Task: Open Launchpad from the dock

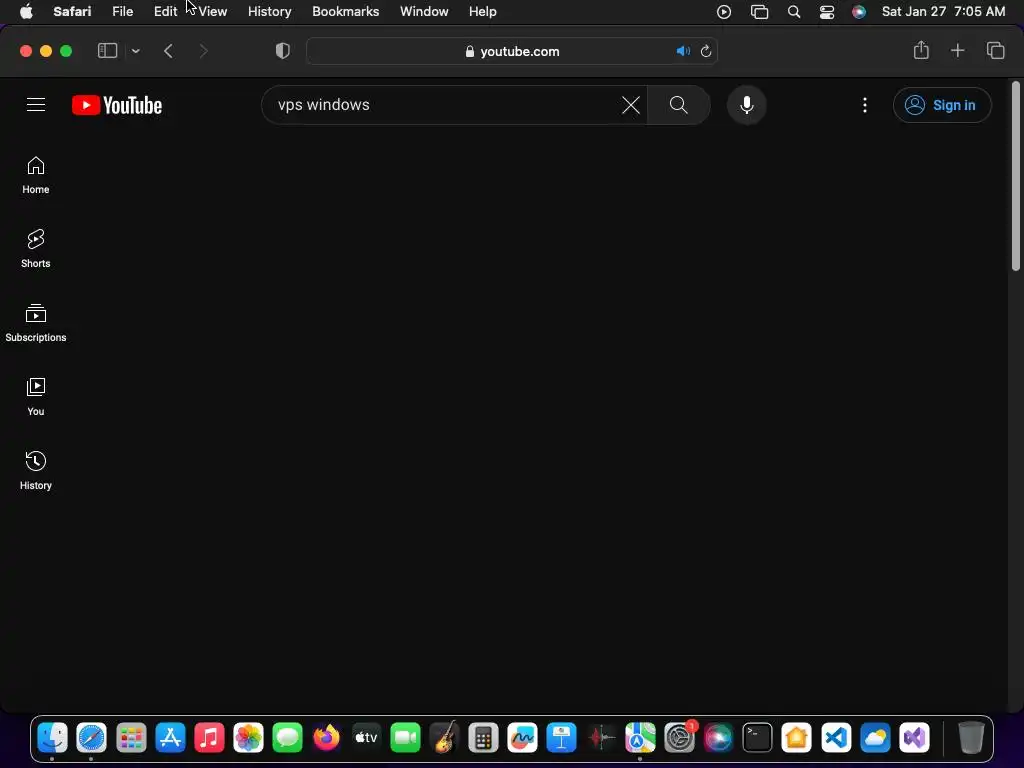Action: (x=131, y=738)
